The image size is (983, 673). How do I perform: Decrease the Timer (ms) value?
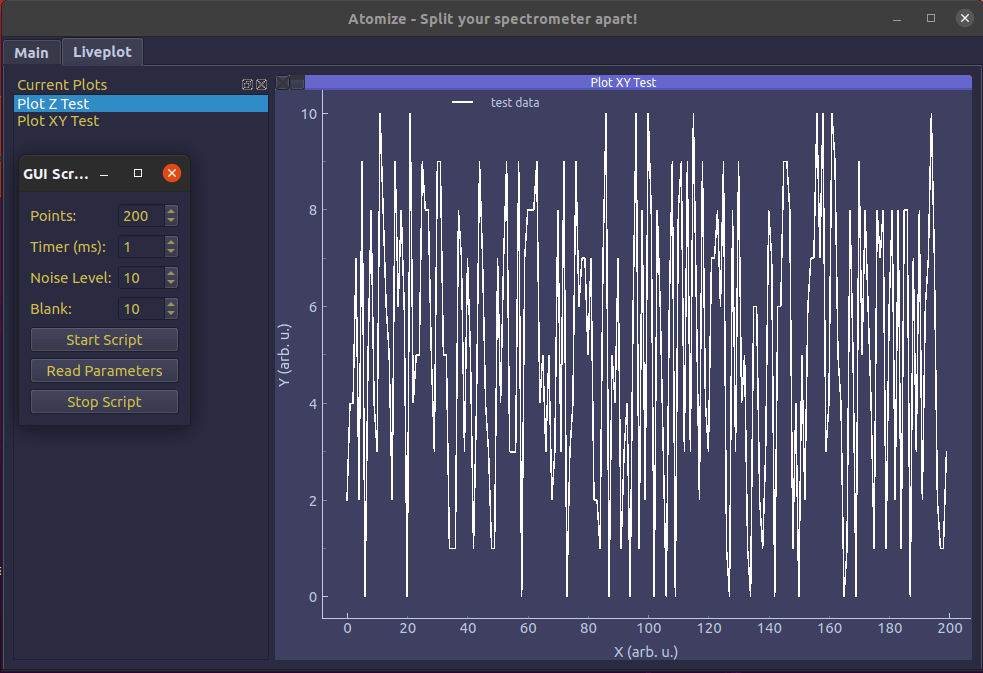click(171, 251)
